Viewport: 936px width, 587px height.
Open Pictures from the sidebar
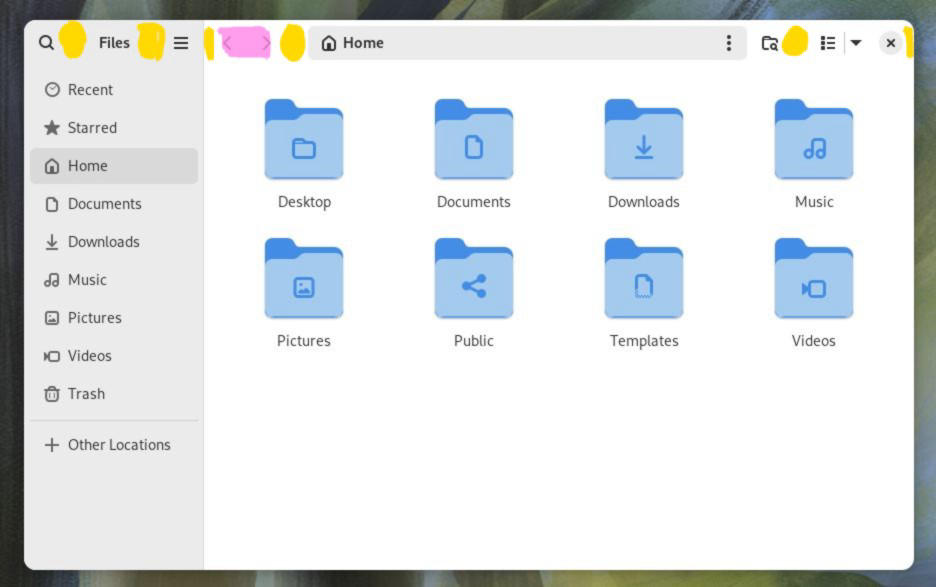(94, 318)
